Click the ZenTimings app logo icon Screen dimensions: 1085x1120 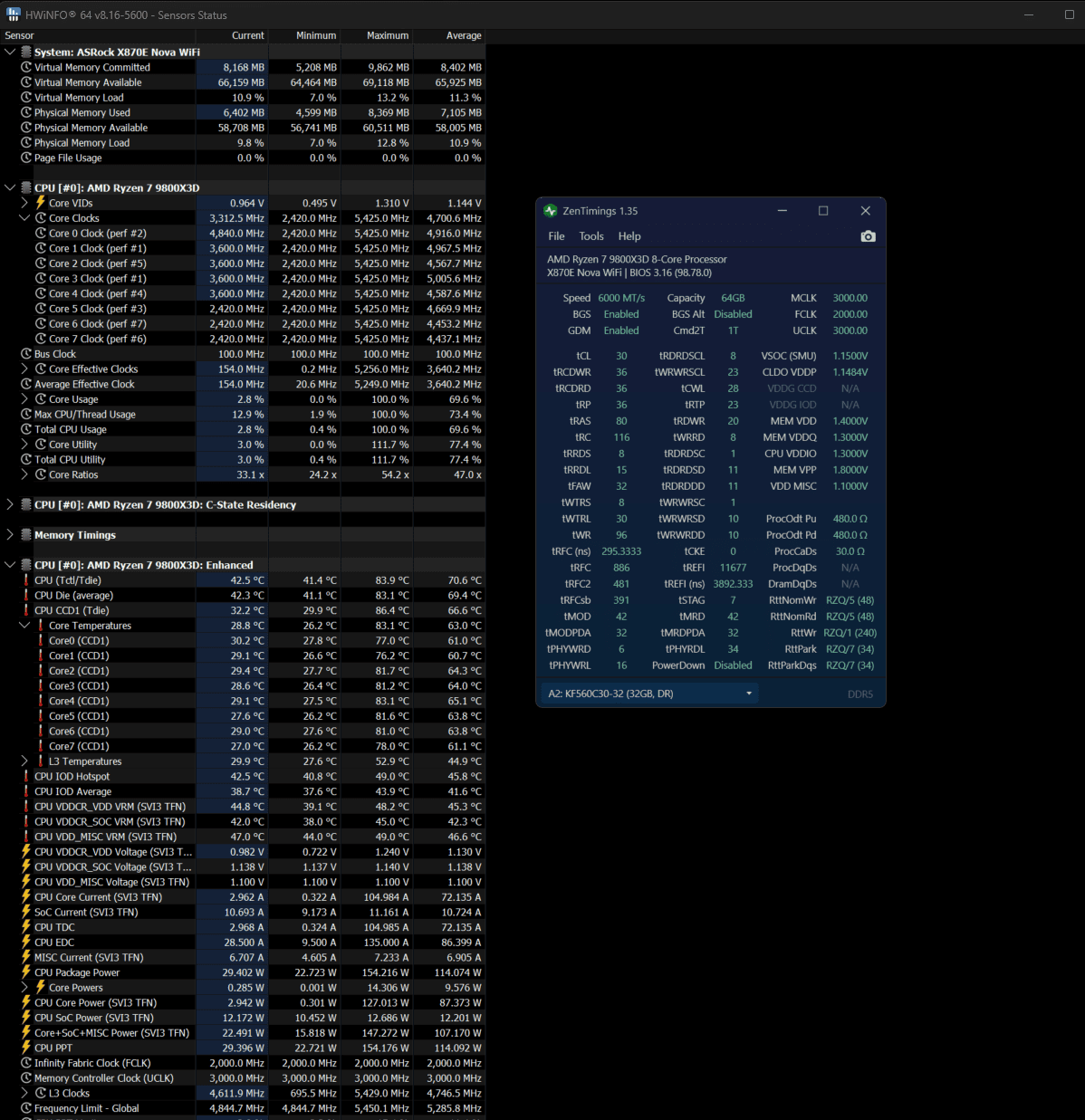(551, 211)
